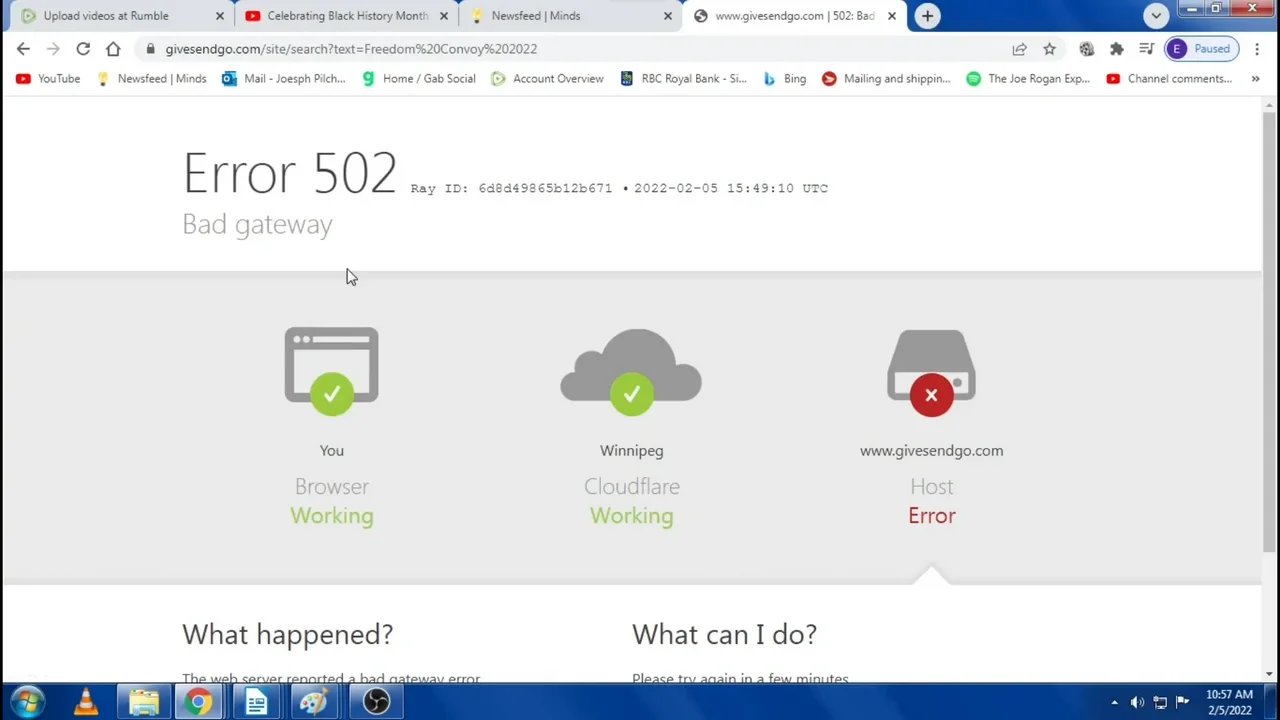Open the Bing bookmark
This screenshot has height=720, width=1280.
coord(784,78)
